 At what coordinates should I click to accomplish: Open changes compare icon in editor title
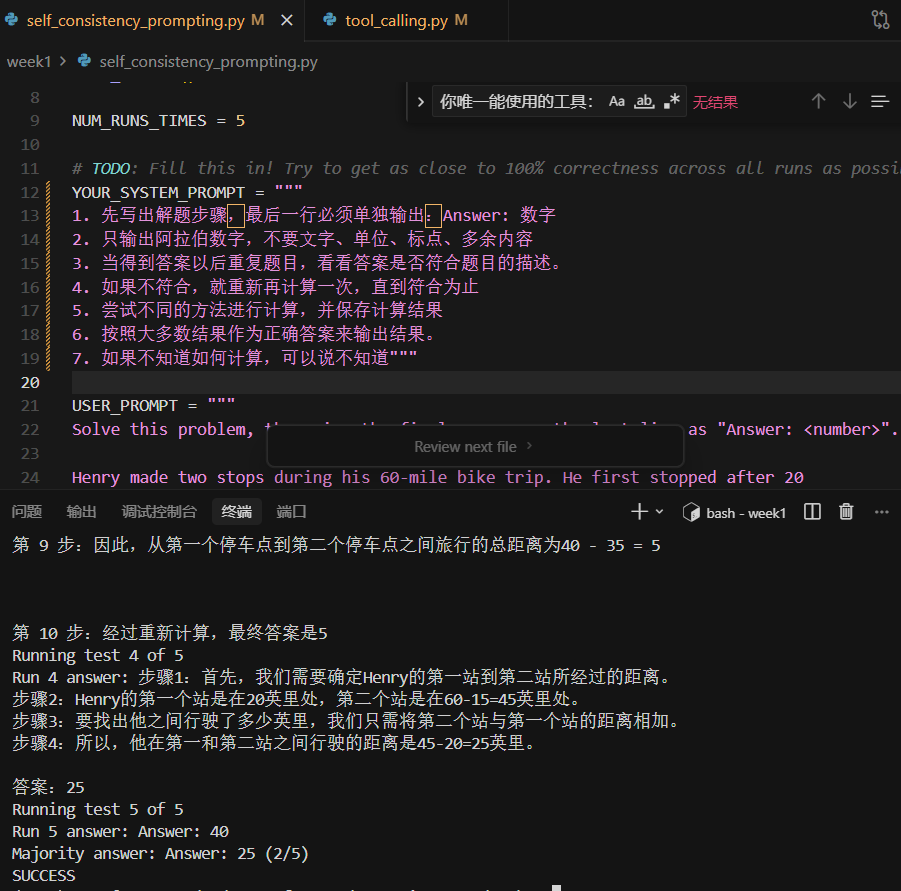pyautogui.click(x=880, y=20)
